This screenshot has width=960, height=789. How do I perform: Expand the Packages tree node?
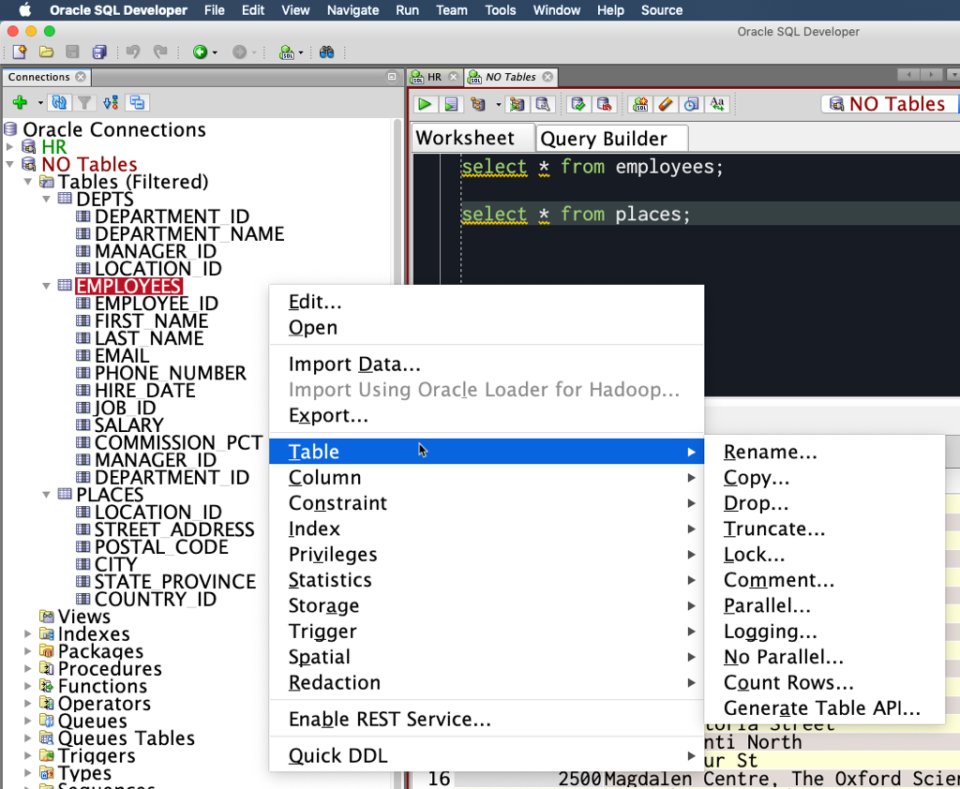point(27,651)
